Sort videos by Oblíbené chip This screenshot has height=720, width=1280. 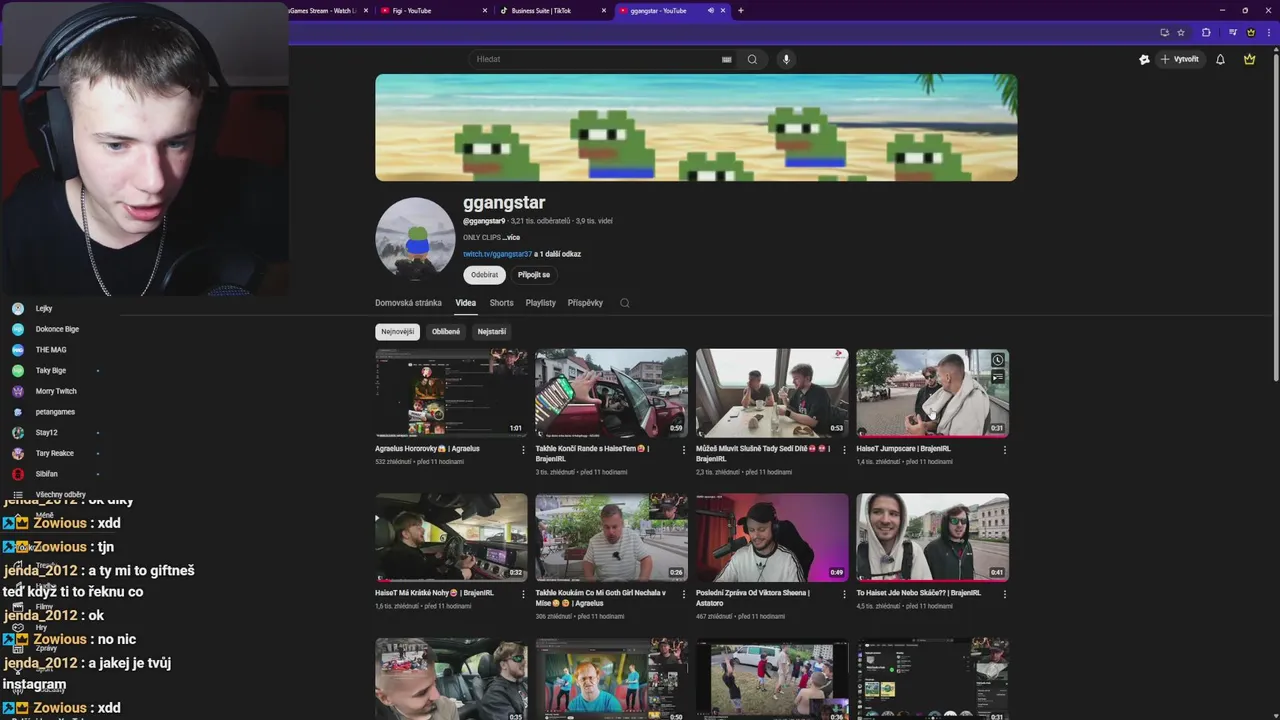(446, 332)
